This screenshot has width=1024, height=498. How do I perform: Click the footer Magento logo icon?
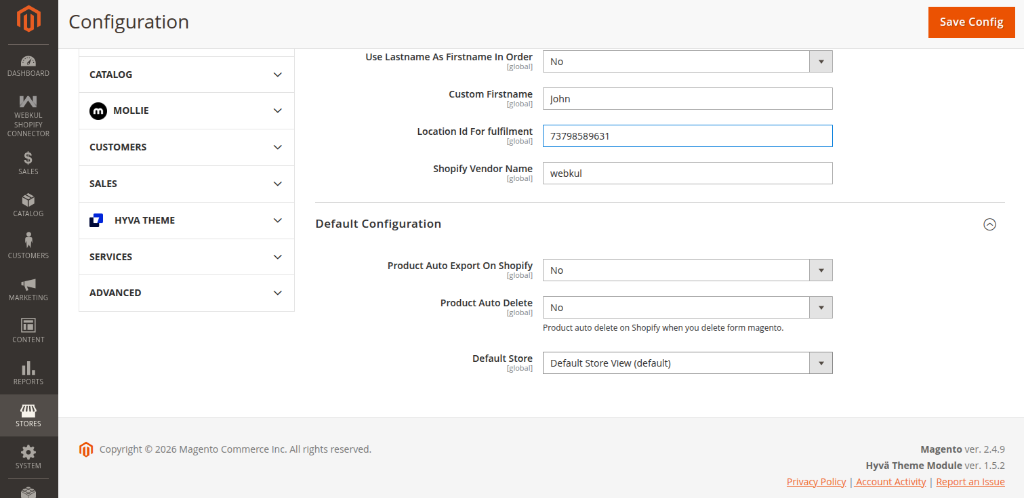86,449
